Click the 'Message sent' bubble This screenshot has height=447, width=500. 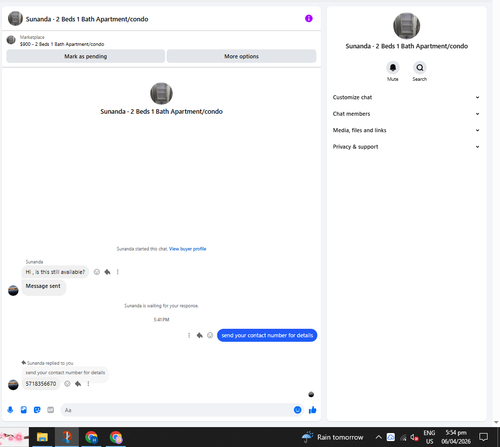click(x=43, y=286)
